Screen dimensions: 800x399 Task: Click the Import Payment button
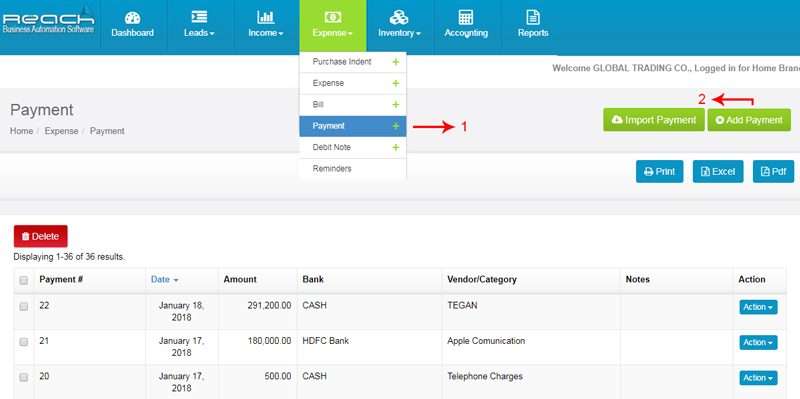coord(654,120)
